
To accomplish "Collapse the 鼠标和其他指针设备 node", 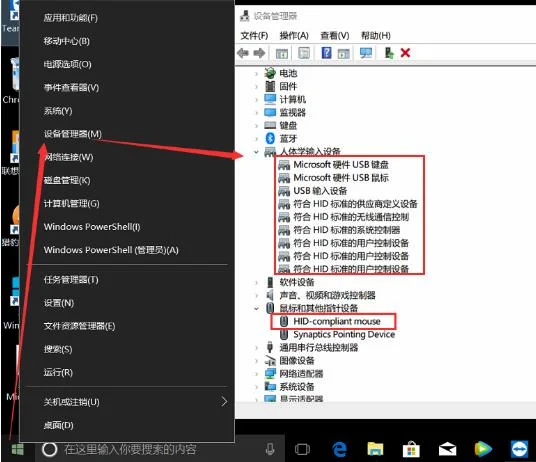I will click(256, 309).
